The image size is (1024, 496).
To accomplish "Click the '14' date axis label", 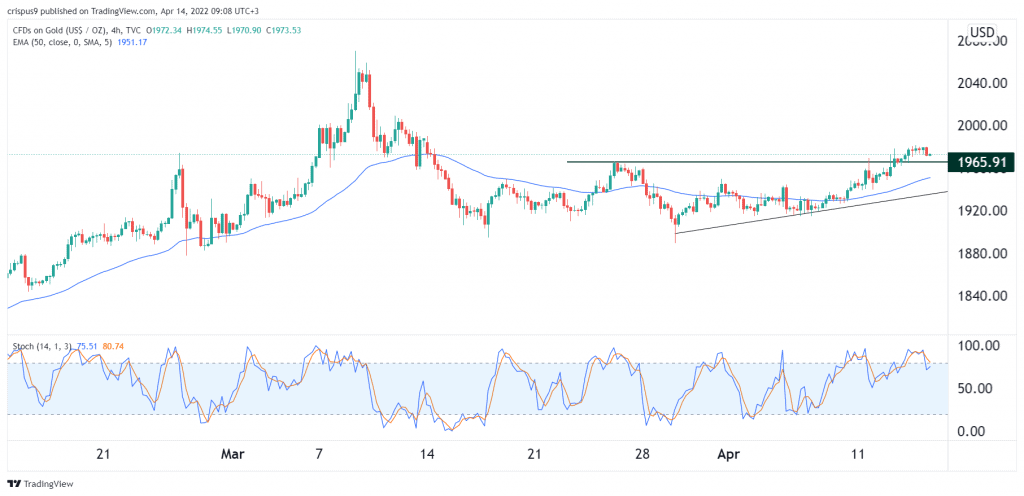I will (427, 454).
